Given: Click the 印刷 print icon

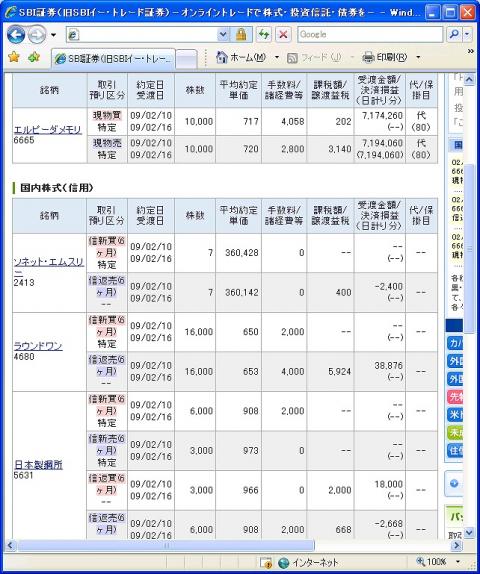Looking at the screenshot, I should click(368, 57).
